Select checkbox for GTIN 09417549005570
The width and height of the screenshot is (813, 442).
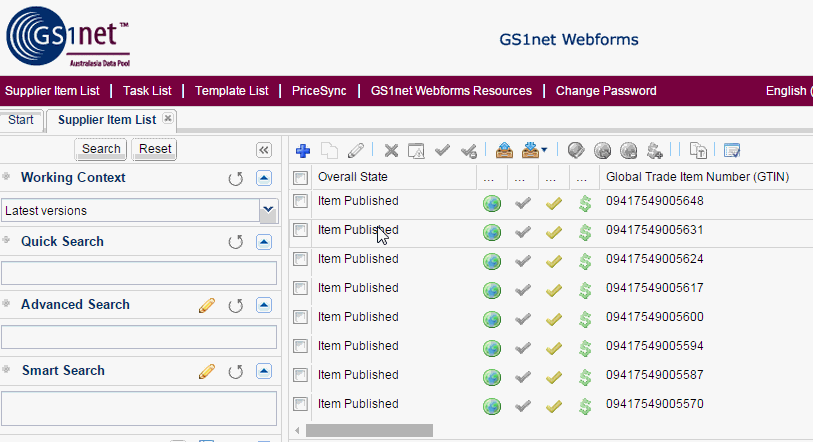[x=300, y=404]
